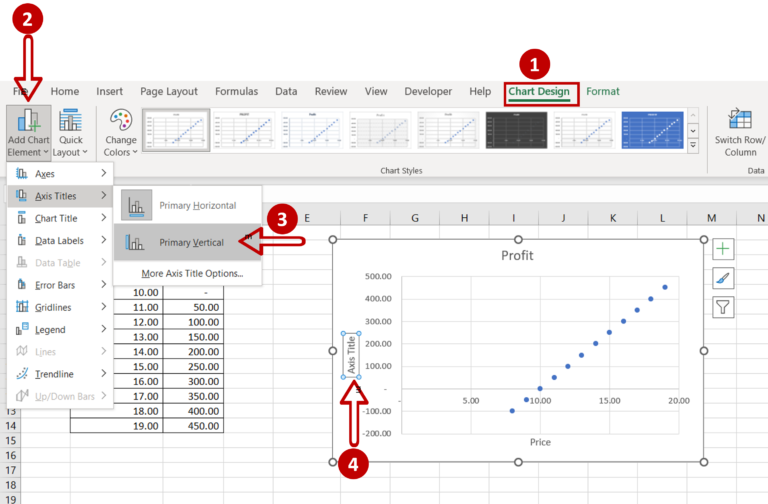Click More Axis Title Options

[192, 273]
